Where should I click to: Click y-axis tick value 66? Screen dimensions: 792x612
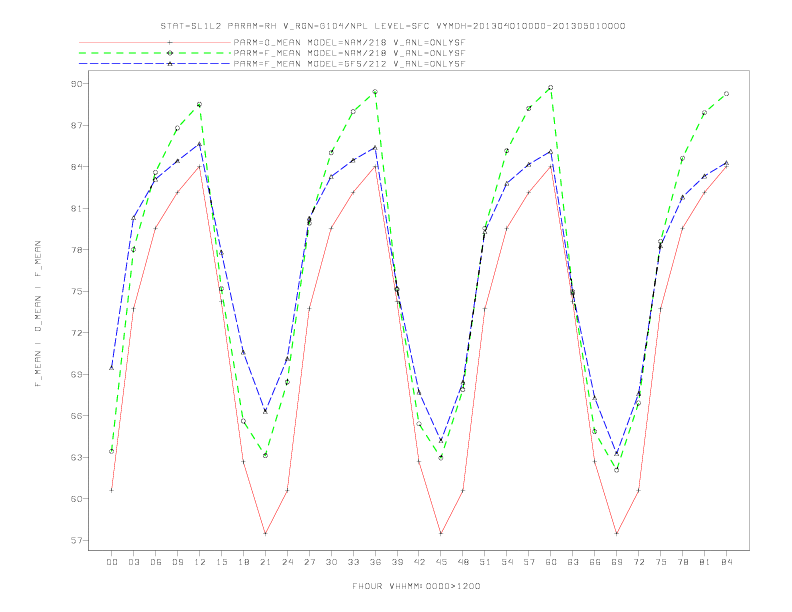pyautogui.click(x=76, y=416)
